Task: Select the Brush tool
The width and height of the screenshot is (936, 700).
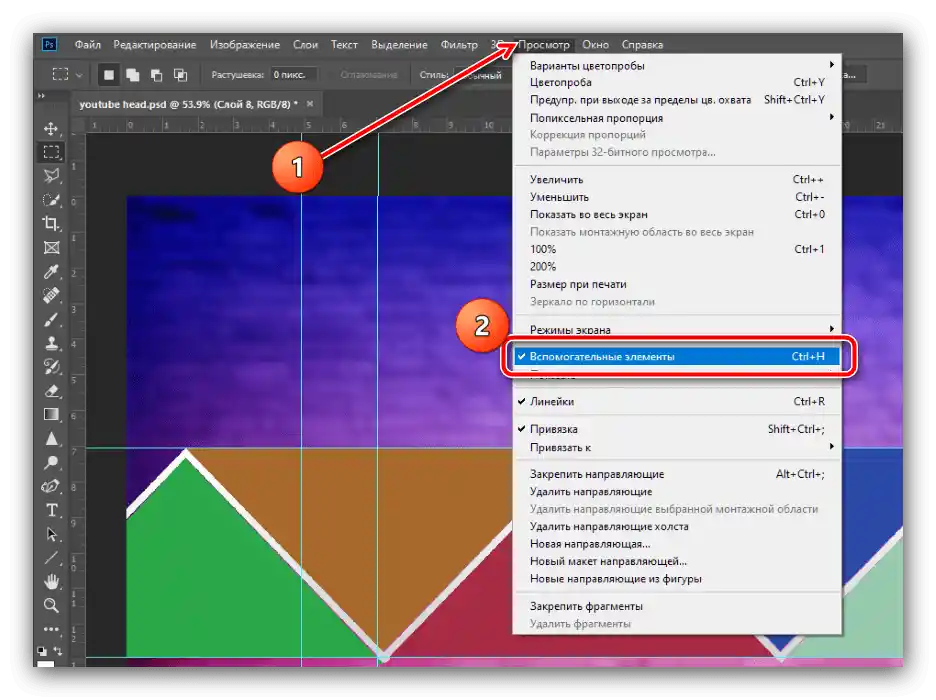Action: (x=51, y=319)
